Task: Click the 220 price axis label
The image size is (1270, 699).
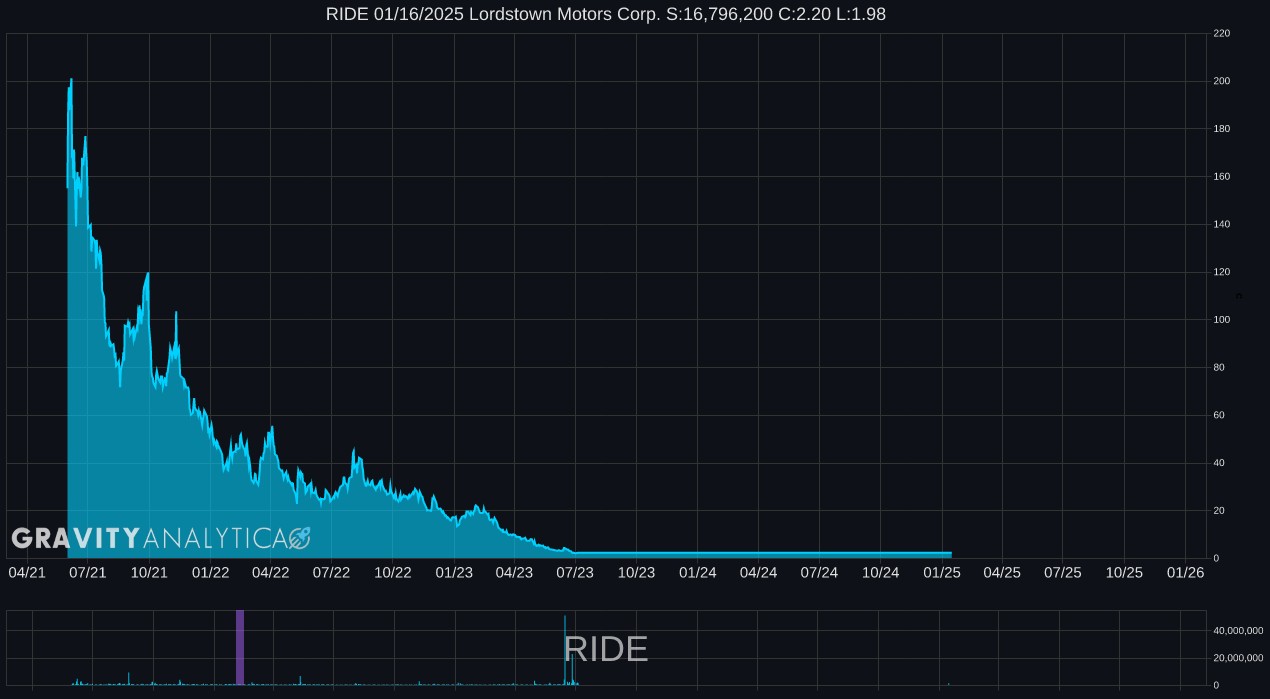Action: coord(1221,34)
